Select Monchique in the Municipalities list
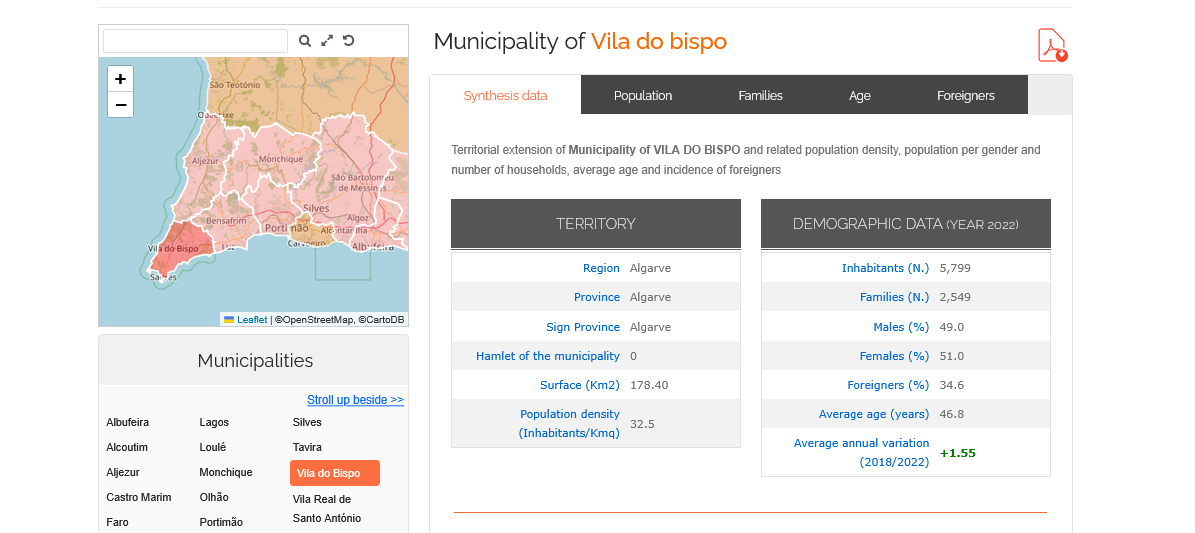 pyautogui.click(x=225, y=472)
